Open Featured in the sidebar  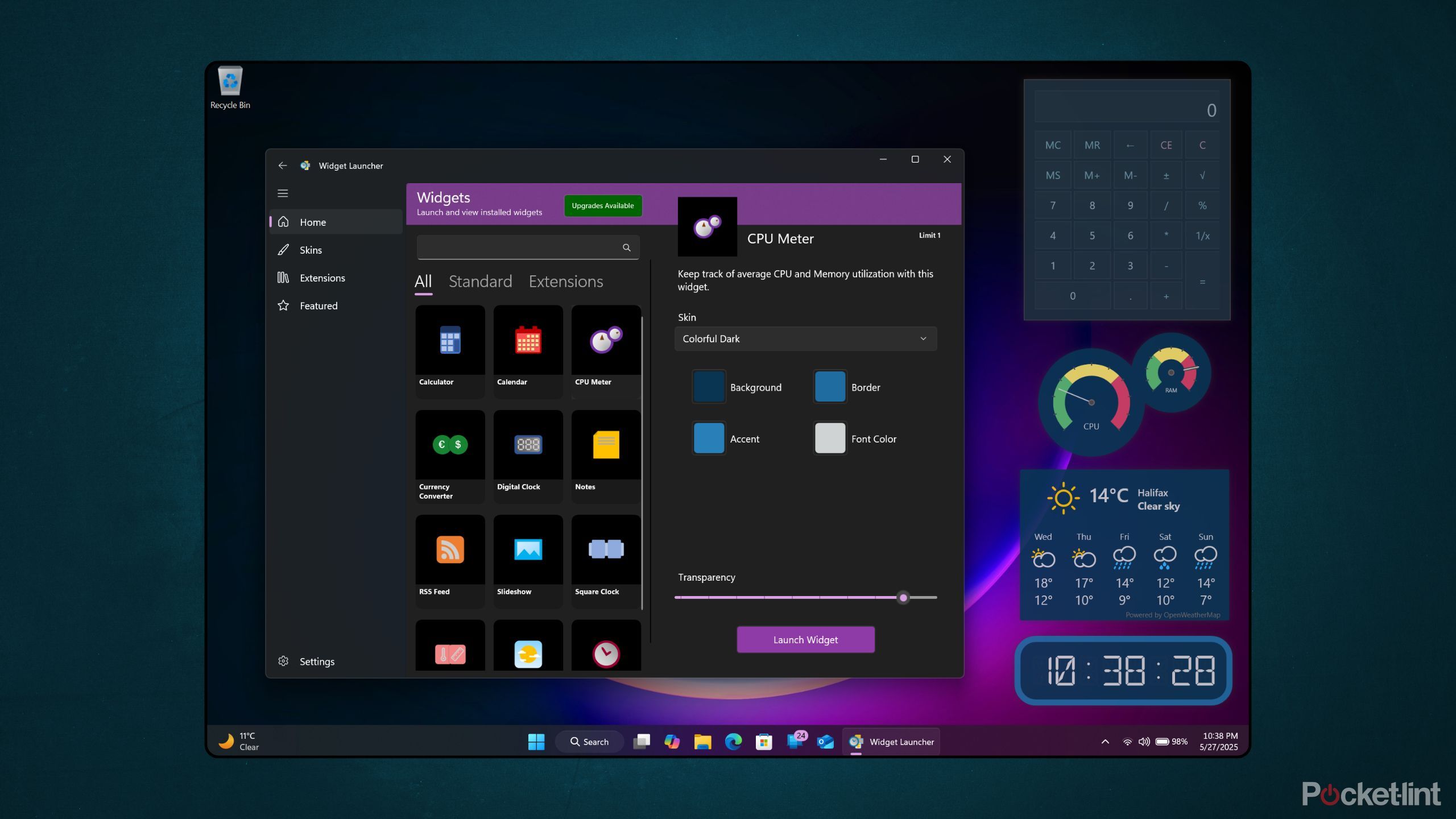tap(336, 305)
